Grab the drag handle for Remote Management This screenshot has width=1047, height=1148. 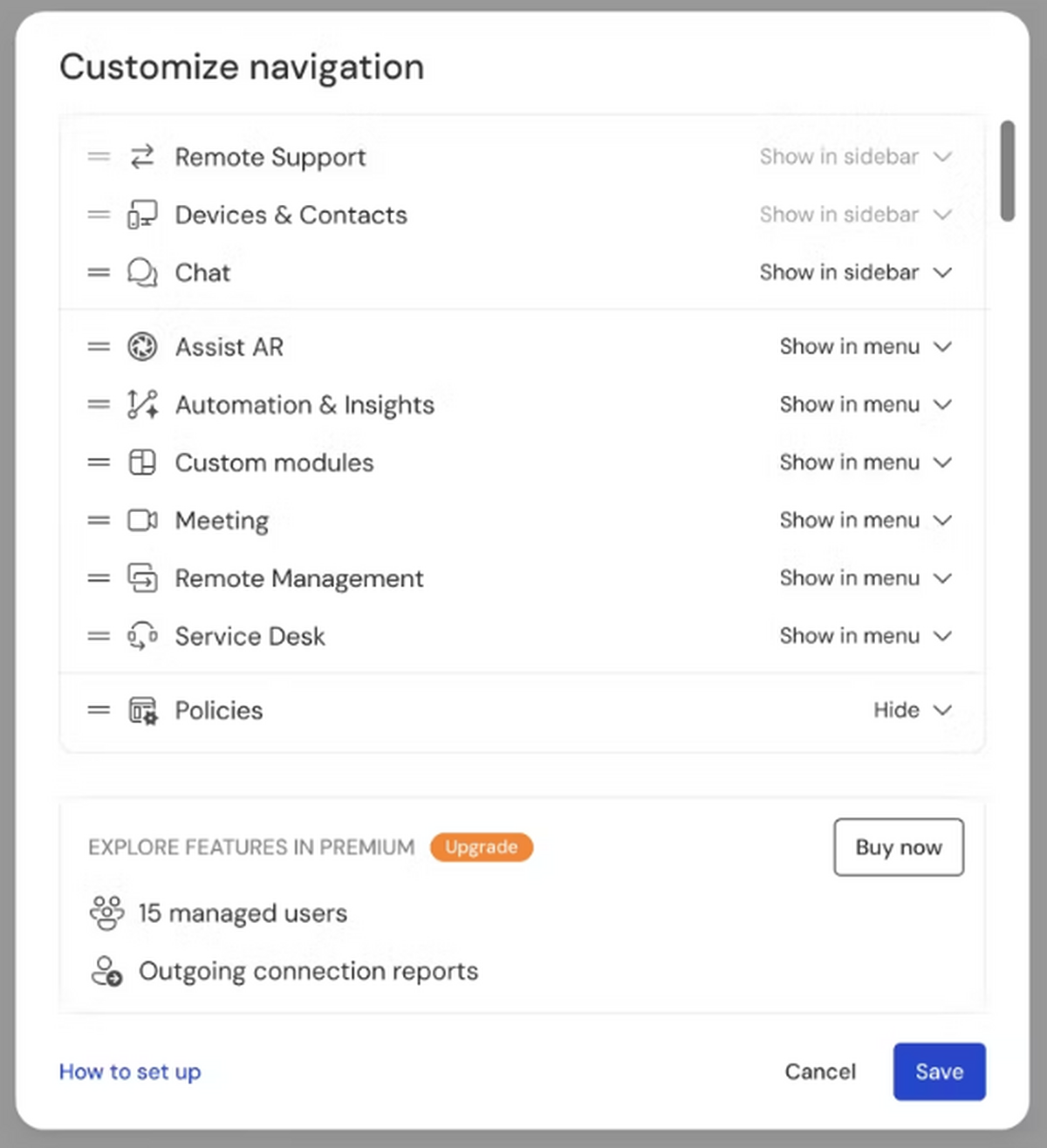pos(99,577)
